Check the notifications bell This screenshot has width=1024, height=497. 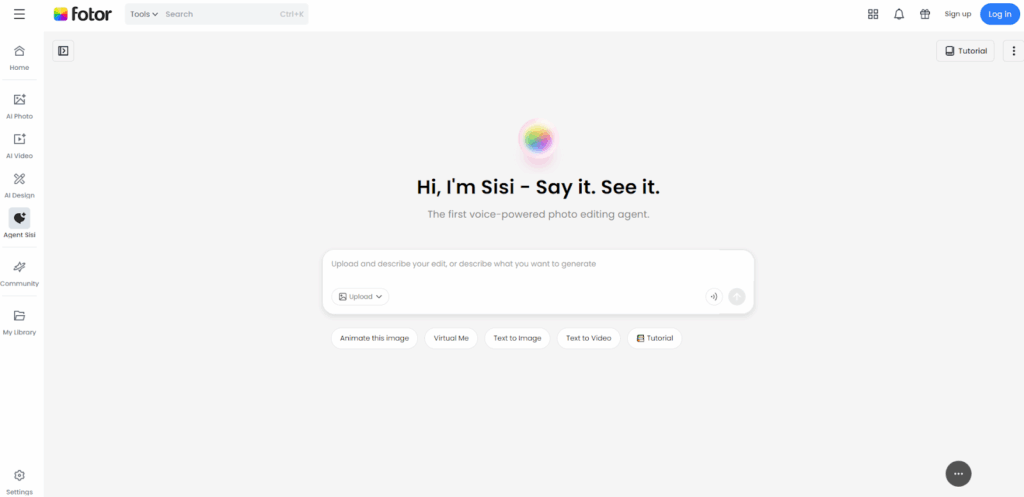pos(899,14)
